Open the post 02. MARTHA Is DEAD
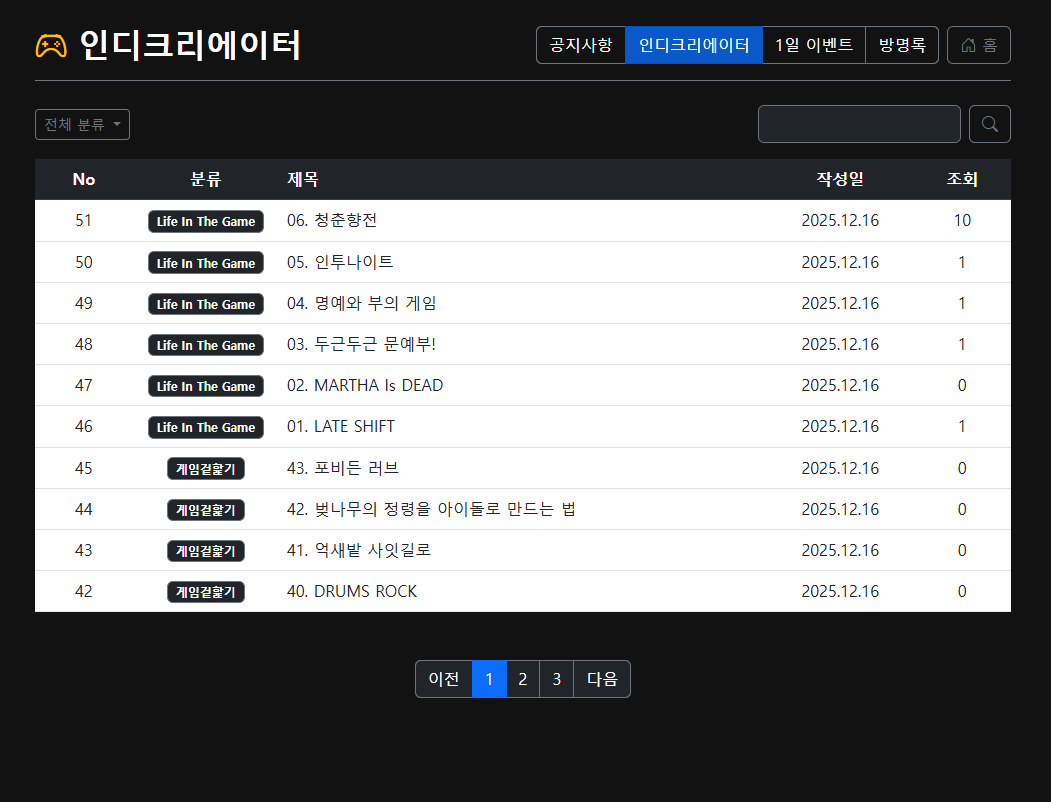1051x802 pixels. (365, 385)
